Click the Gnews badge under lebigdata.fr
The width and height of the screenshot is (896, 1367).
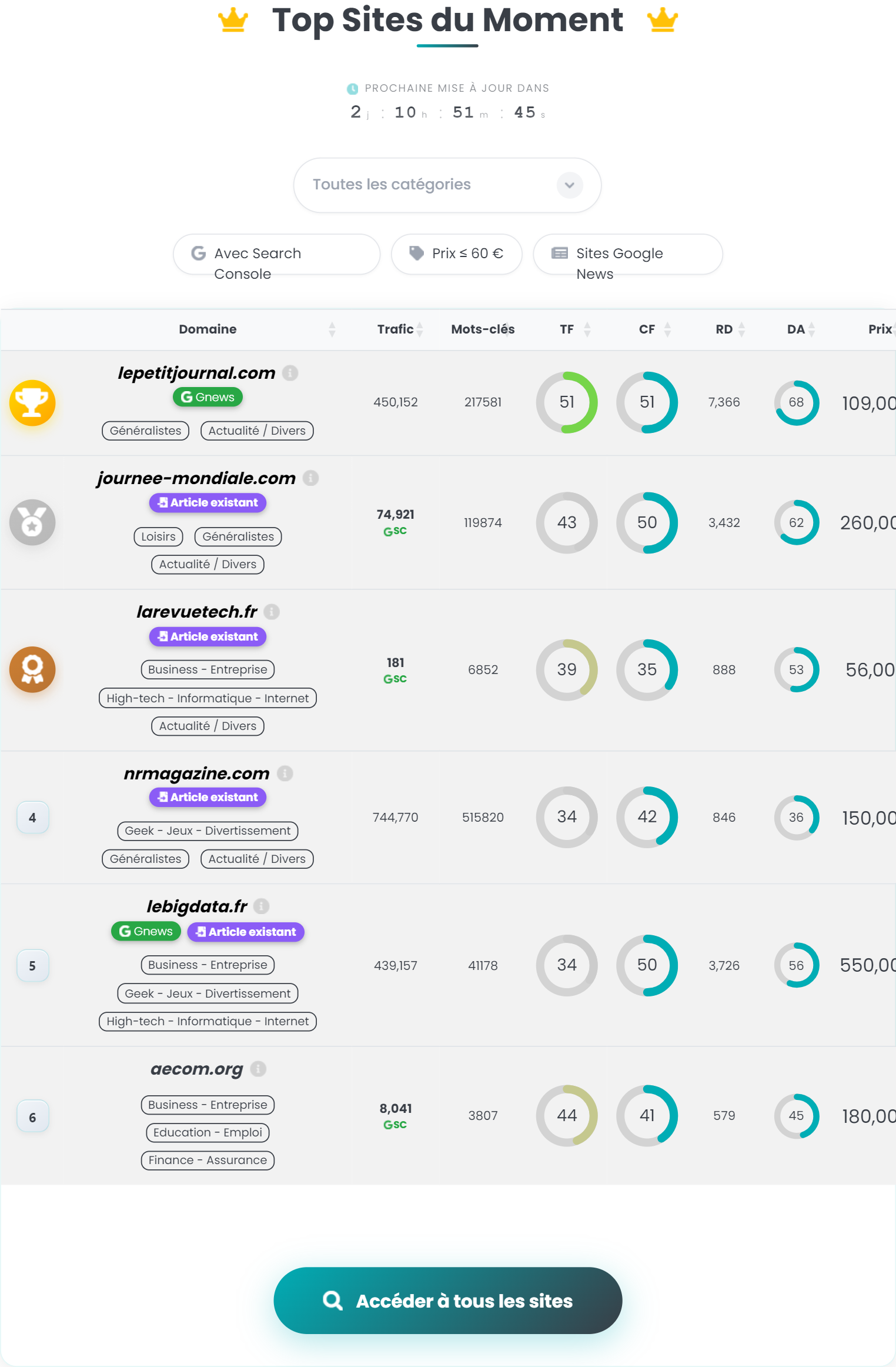tap(146, 931)
